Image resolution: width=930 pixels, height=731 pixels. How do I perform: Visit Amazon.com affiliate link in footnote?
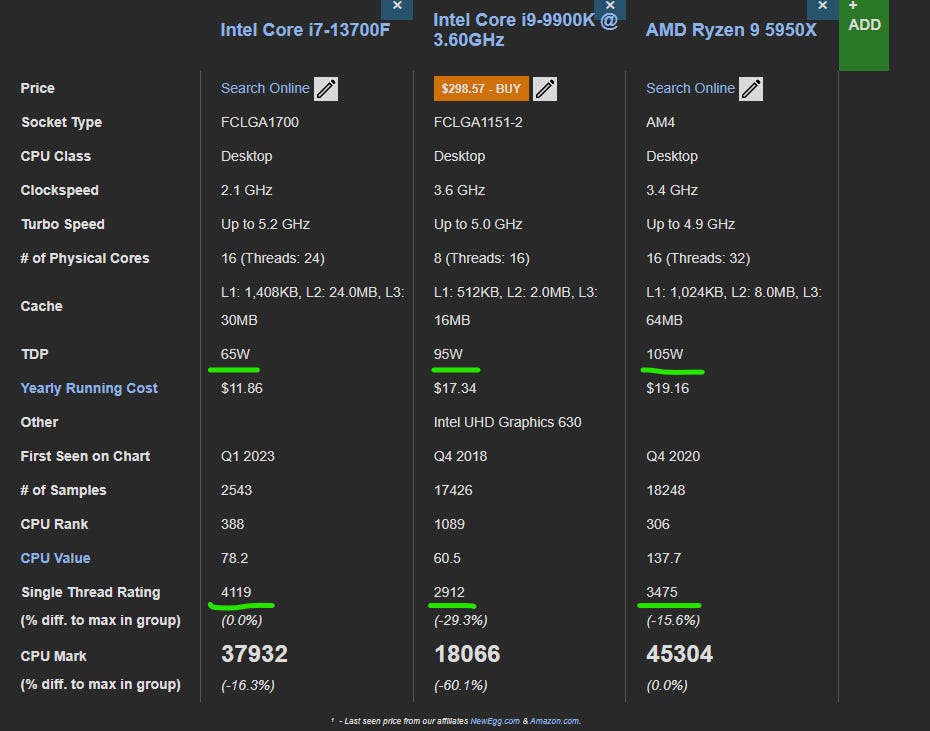coord(555,721)
